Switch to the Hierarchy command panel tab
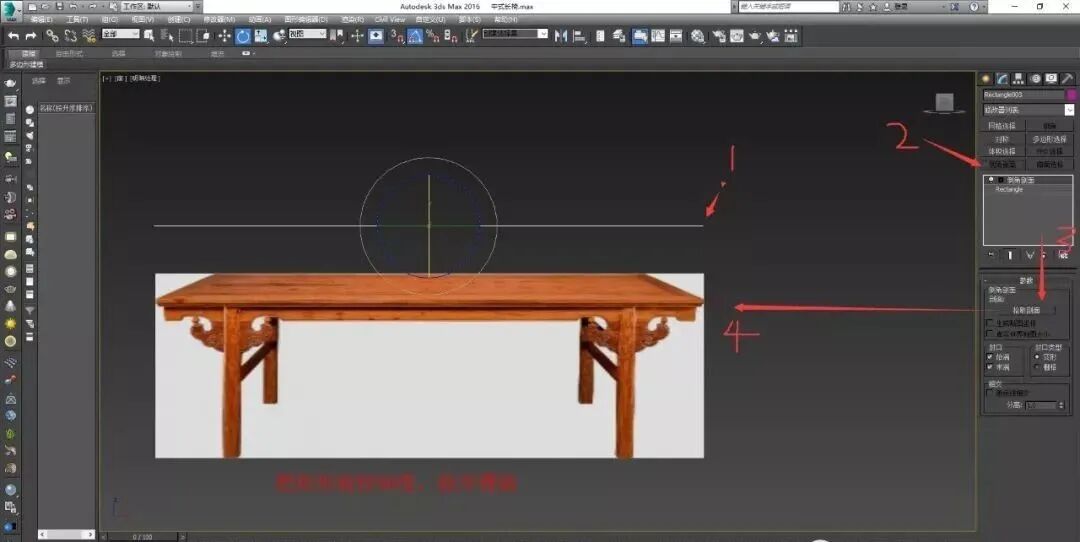 (x=1018, y=79)
